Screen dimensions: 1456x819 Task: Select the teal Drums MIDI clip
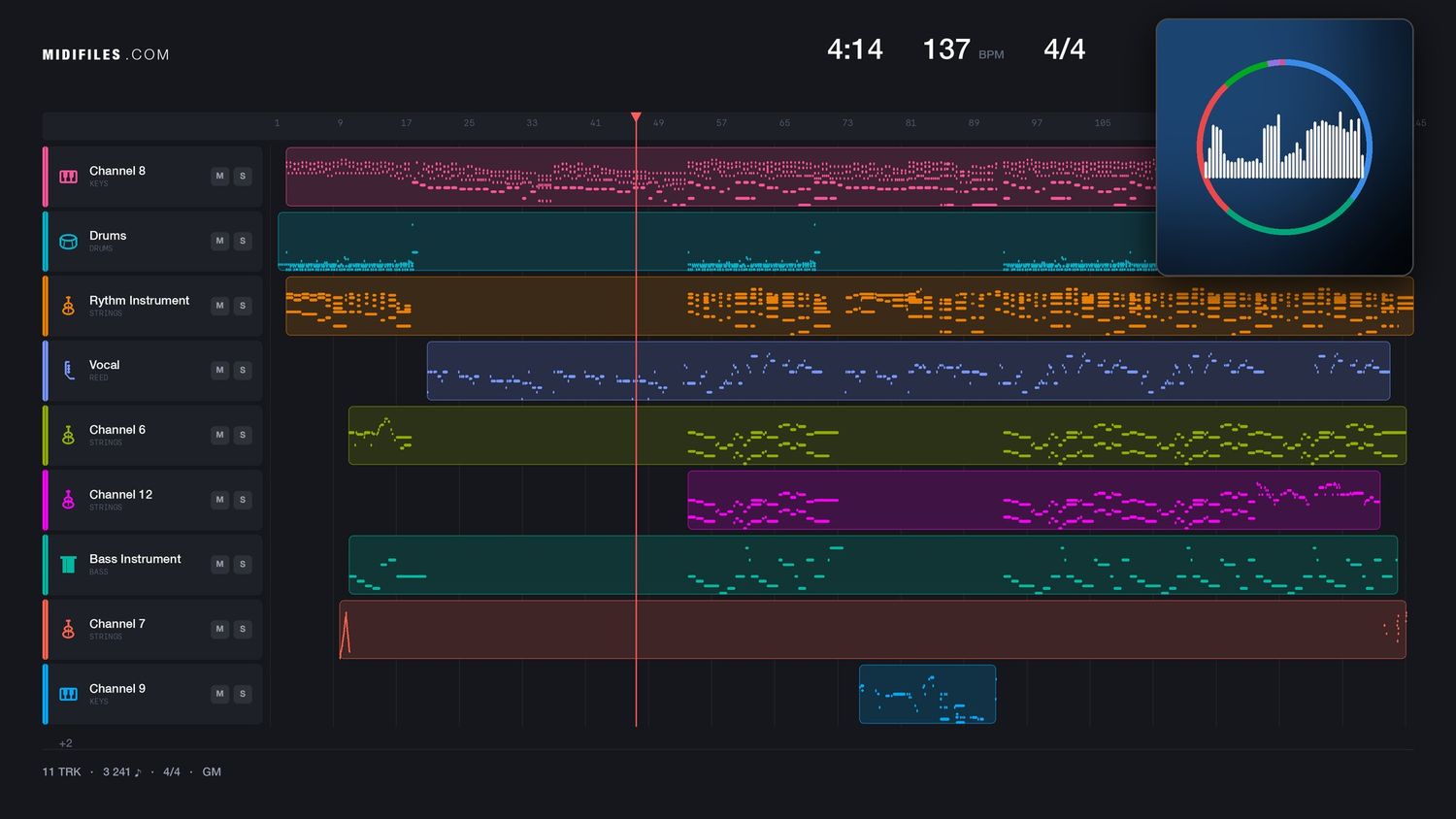tap(716, 242)
